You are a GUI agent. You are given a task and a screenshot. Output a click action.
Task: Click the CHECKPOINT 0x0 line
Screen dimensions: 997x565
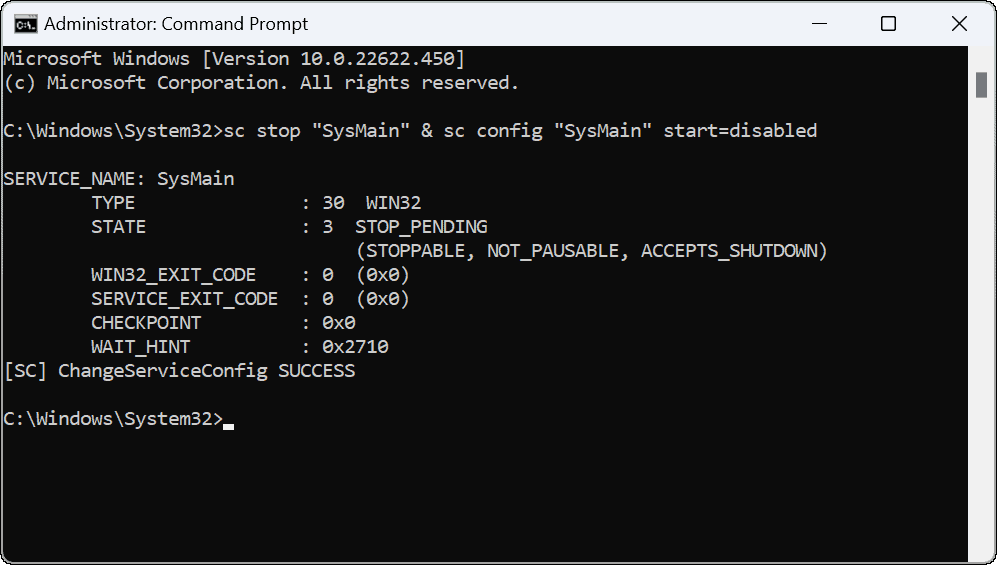tap(223, 323)
